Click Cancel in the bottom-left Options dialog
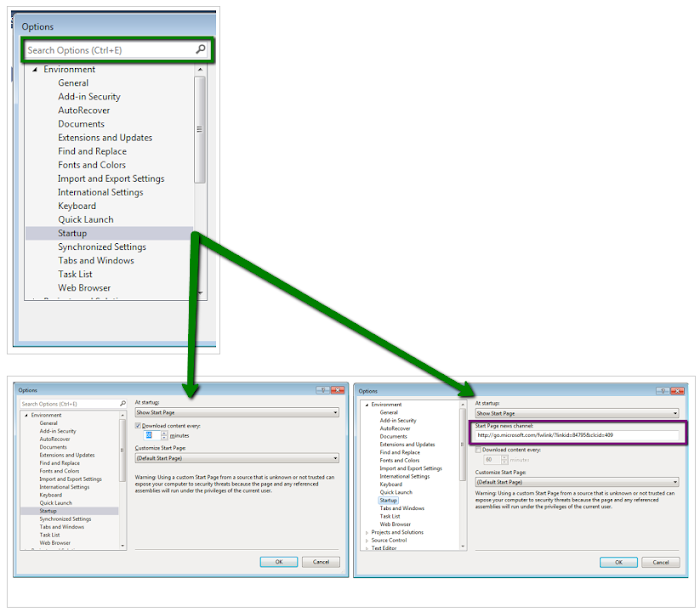The height and width of the screenshot is (612, 700). click(321, 562)
